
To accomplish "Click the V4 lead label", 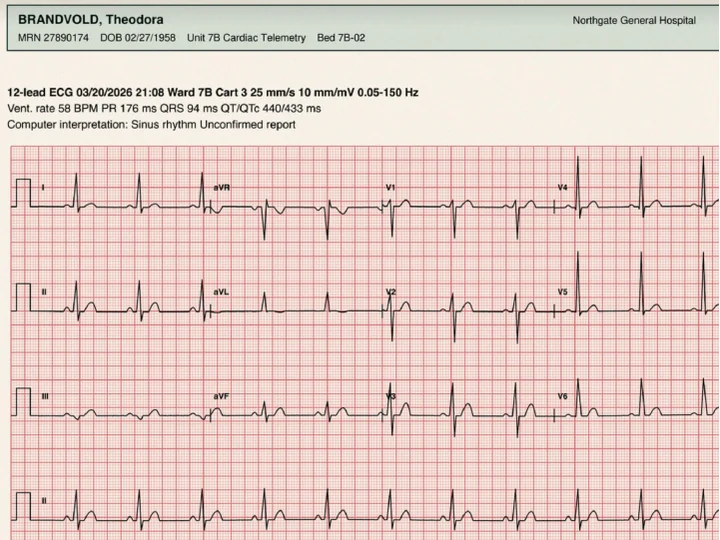I will [x=562, y=187].
